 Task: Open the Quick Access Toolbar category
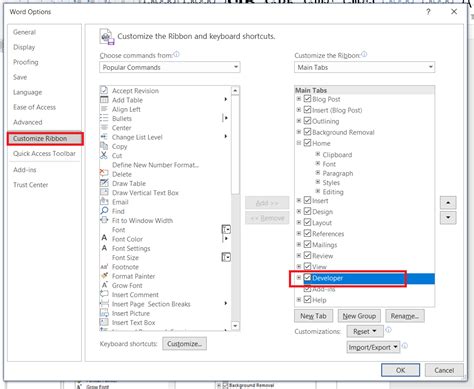(x=44, y=153)
